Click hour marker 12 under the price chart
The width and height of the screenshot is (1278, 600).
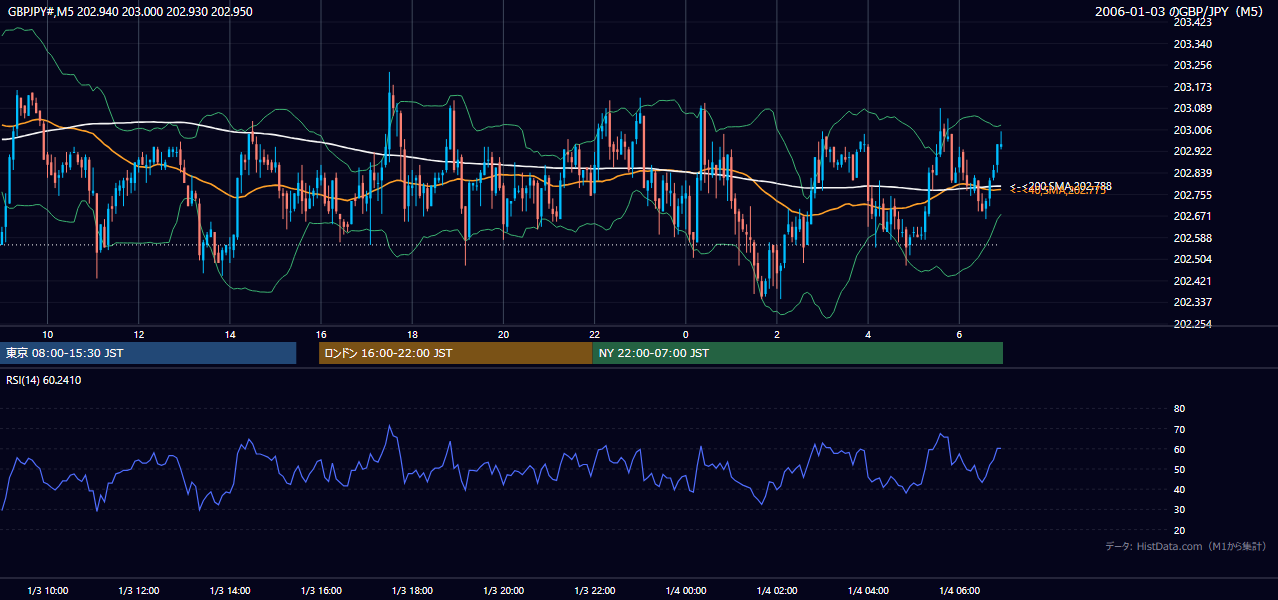tap(138, 334)
